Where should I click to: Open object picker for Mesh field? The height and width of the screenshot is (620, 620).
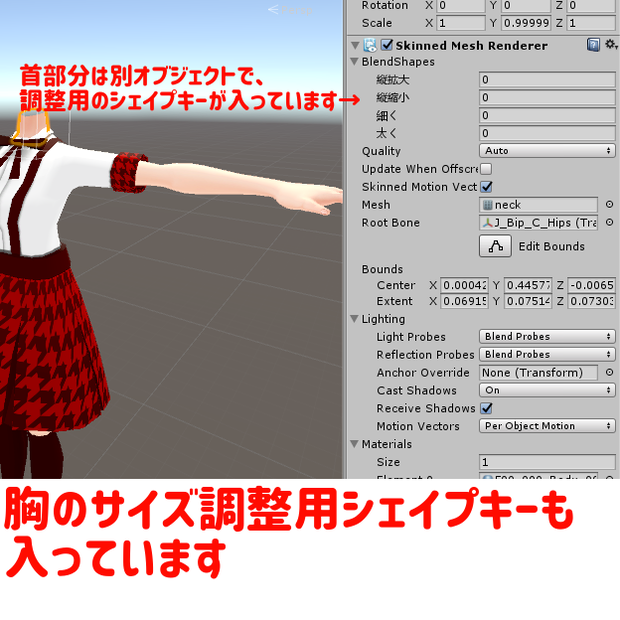tap(609, 204)
